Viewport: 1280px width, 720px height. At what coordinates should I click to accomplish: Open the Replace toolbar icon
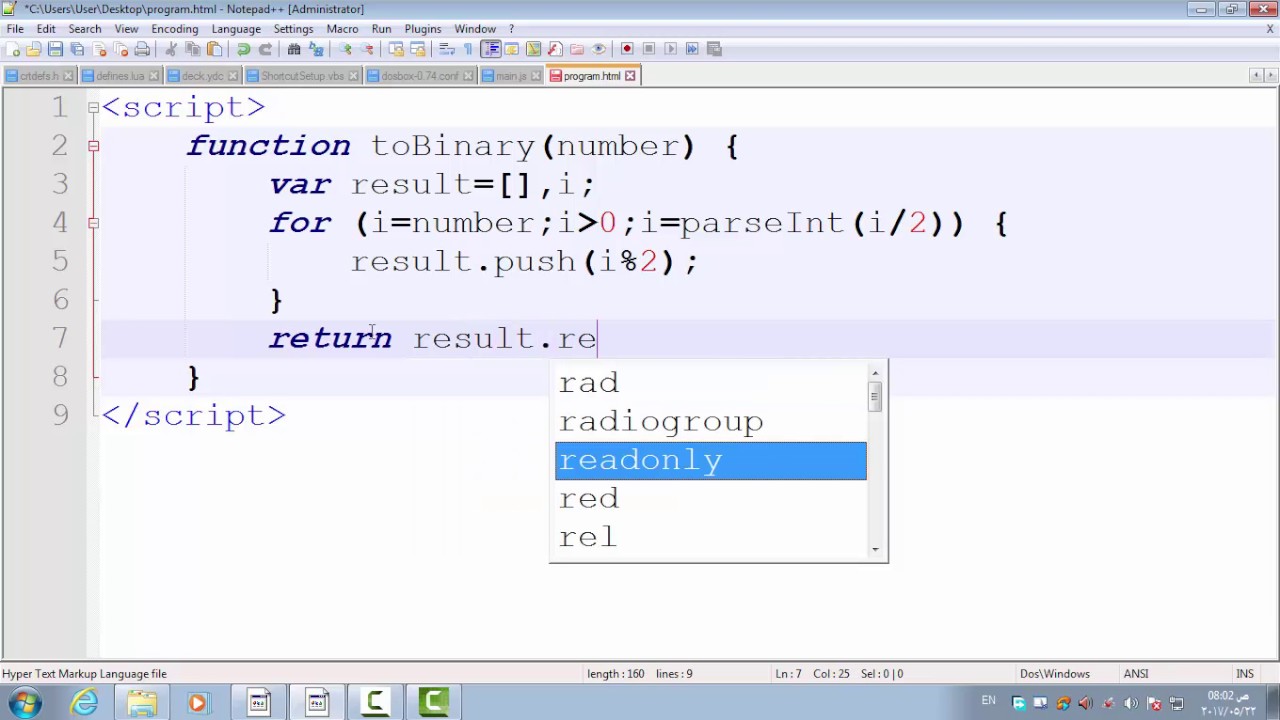pos(316,49)
